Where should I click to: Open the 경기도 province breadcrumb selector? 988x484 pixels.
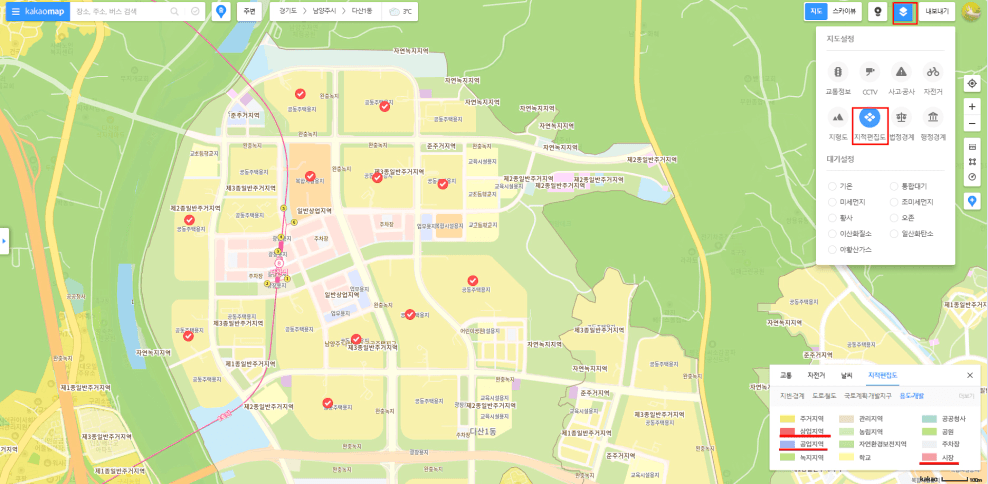coord(288,12)
